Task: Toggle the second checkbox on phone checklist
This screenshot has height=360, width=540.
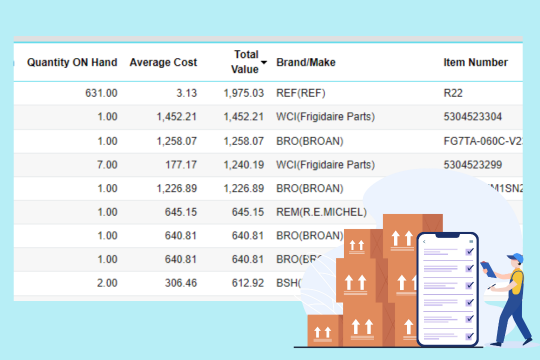Action: pos(469,268)
